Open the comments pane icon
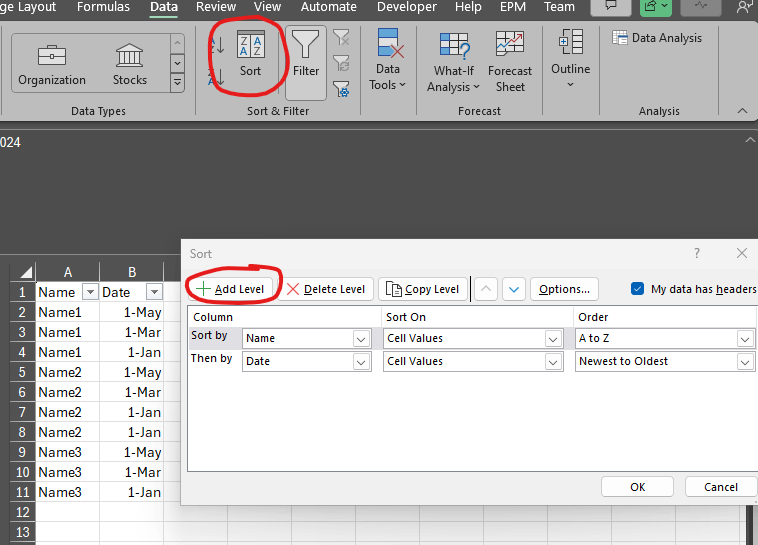Image resolution: width=758 pixels, height=545 pixels. (x=611, y=7)
